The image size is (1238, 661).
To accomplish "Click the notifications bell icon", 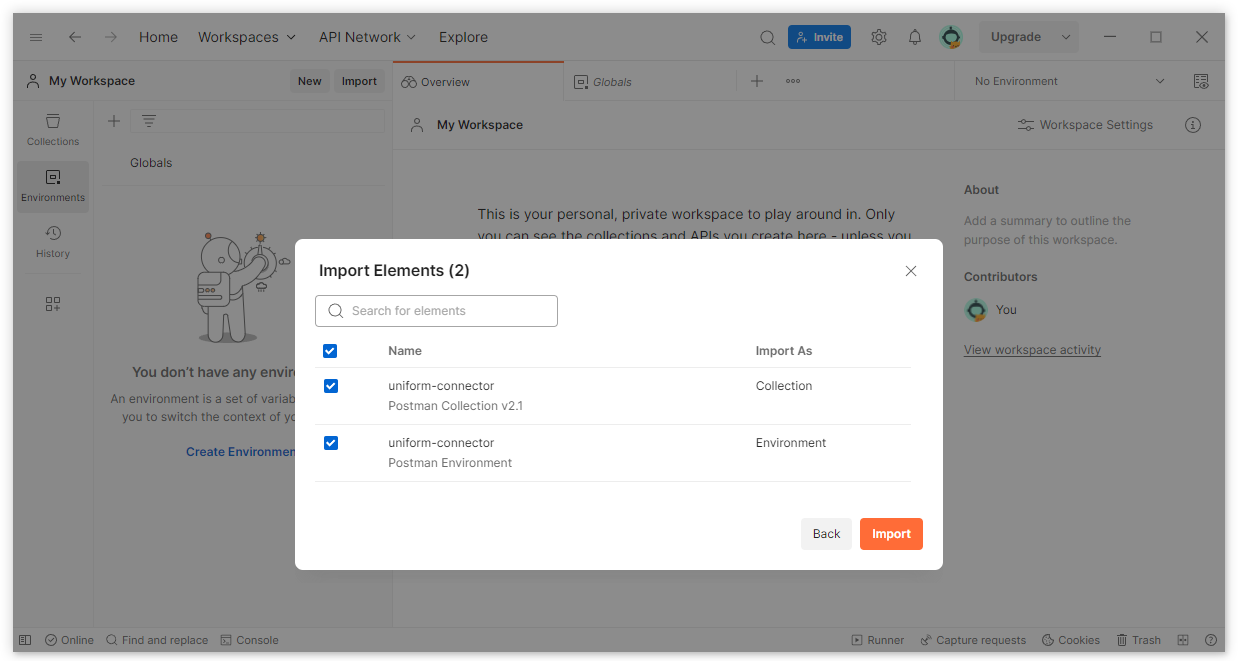I will pos(914,37).
